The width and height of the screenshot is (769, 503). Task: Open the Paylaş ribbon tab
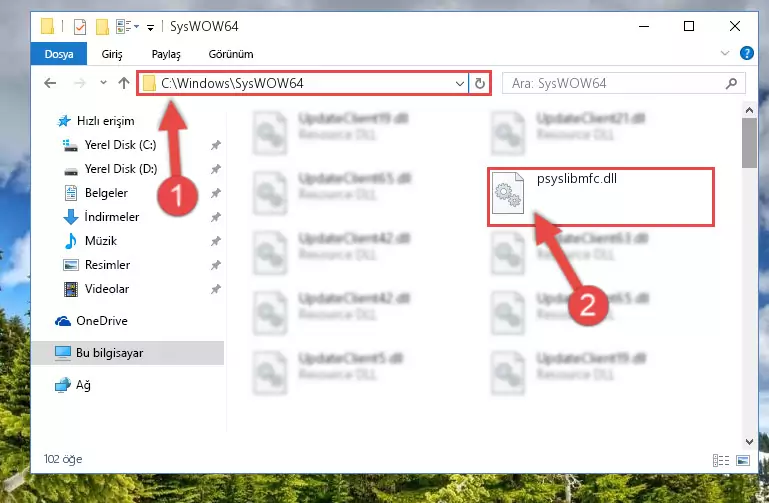(x=166, y=54)
